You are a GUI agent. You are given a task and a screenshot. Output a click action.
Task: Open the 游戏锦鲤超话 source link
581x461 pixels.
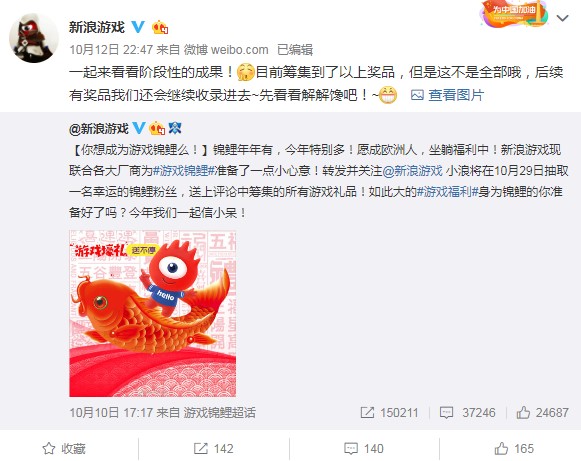(220, 412)
